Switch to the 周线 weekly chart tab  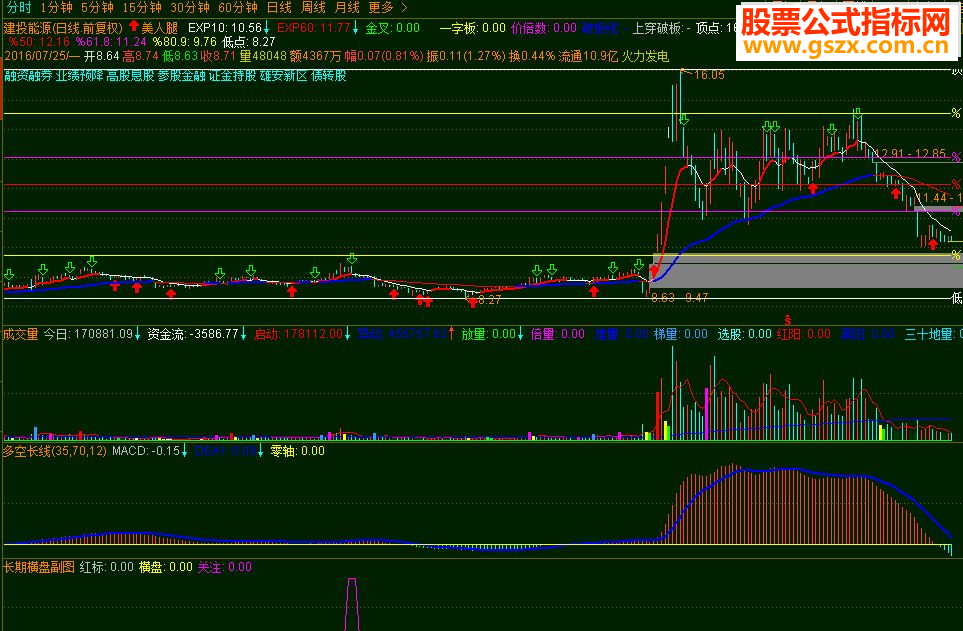[x=313, y=8]
